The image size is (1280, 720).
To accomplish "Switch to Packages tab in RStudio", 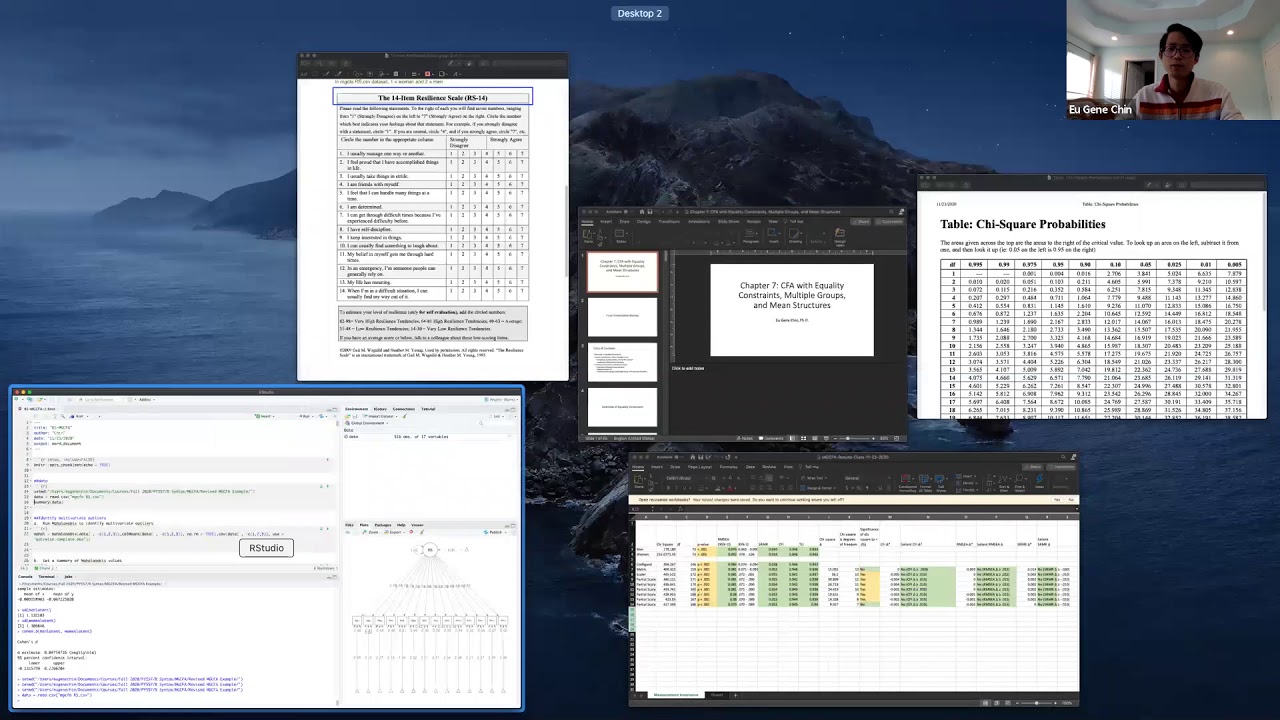I will click(x=382, y=525).
